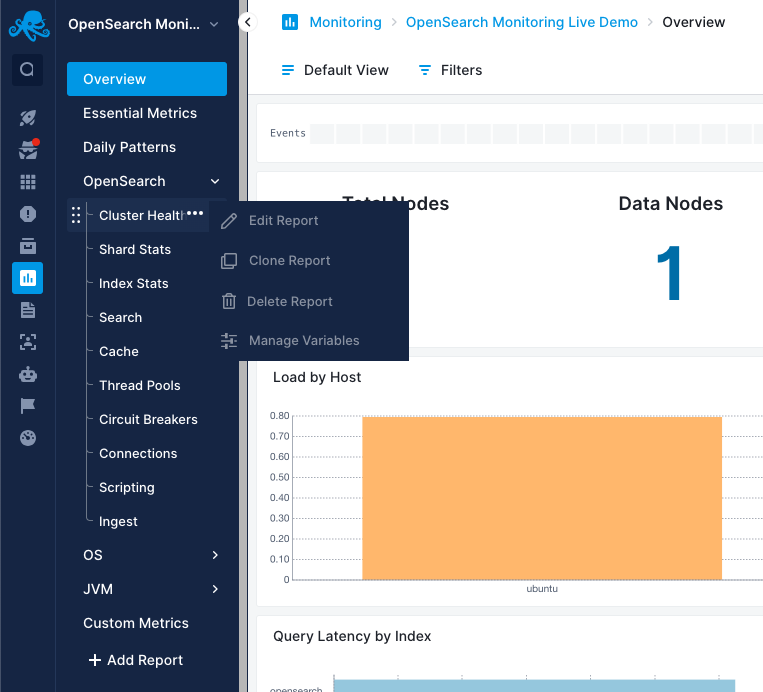The image size is (763, 692).
Task: Click the drag handle beside Cluster Health
Action: (x=76, y=215)
